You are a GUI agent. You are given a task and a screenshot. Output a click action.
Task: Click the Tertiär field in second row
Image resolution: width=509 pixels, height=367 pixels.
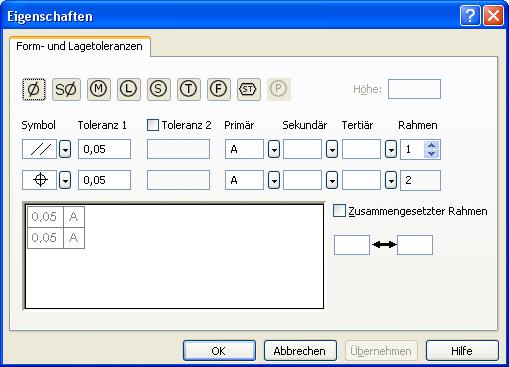(x=361, y=180)
